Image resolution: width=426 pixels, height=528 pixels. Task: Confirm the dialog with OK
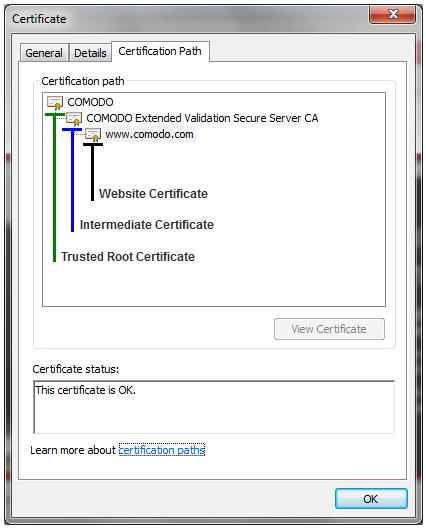[371, 499]
